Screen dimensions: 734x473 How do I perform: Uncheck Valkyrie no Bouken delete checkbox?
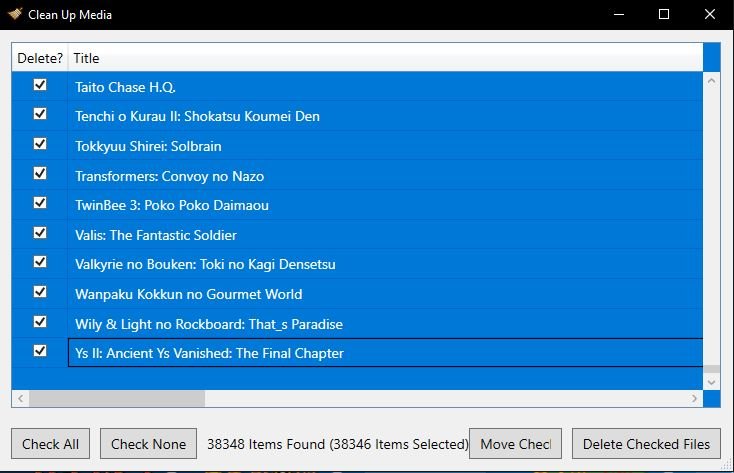40,262
